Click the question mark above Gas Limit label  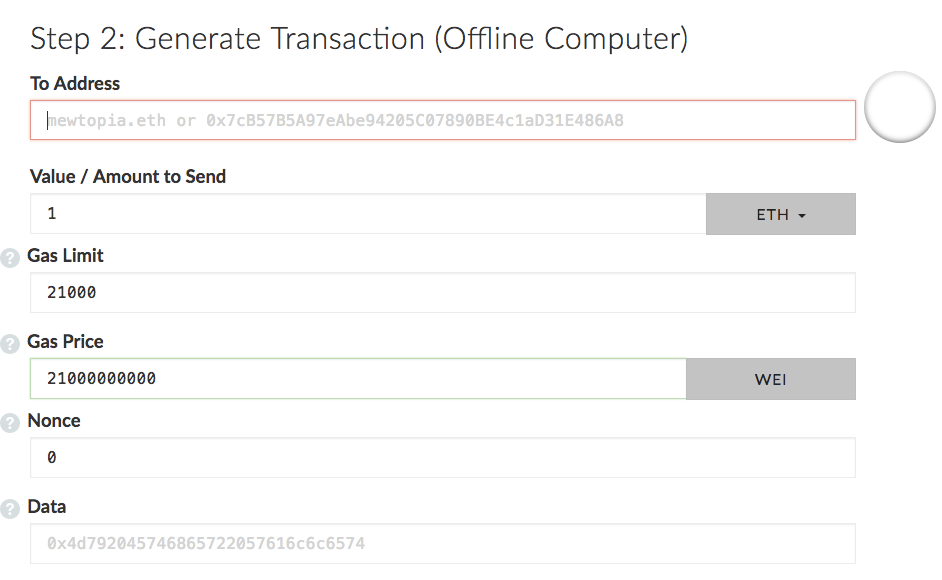10,257
